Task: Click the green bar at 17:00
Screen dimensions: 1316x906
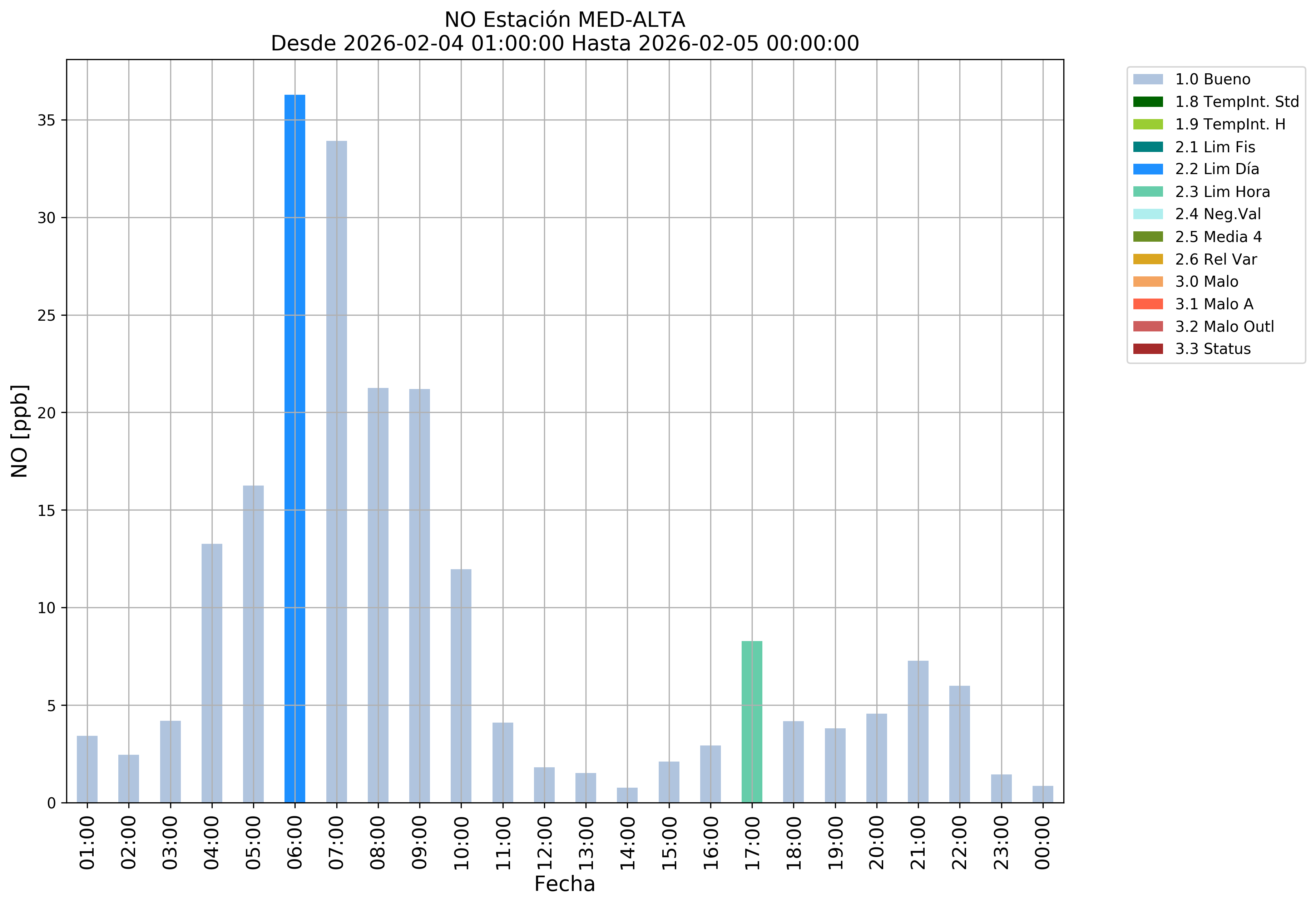Action: [751, 722]
